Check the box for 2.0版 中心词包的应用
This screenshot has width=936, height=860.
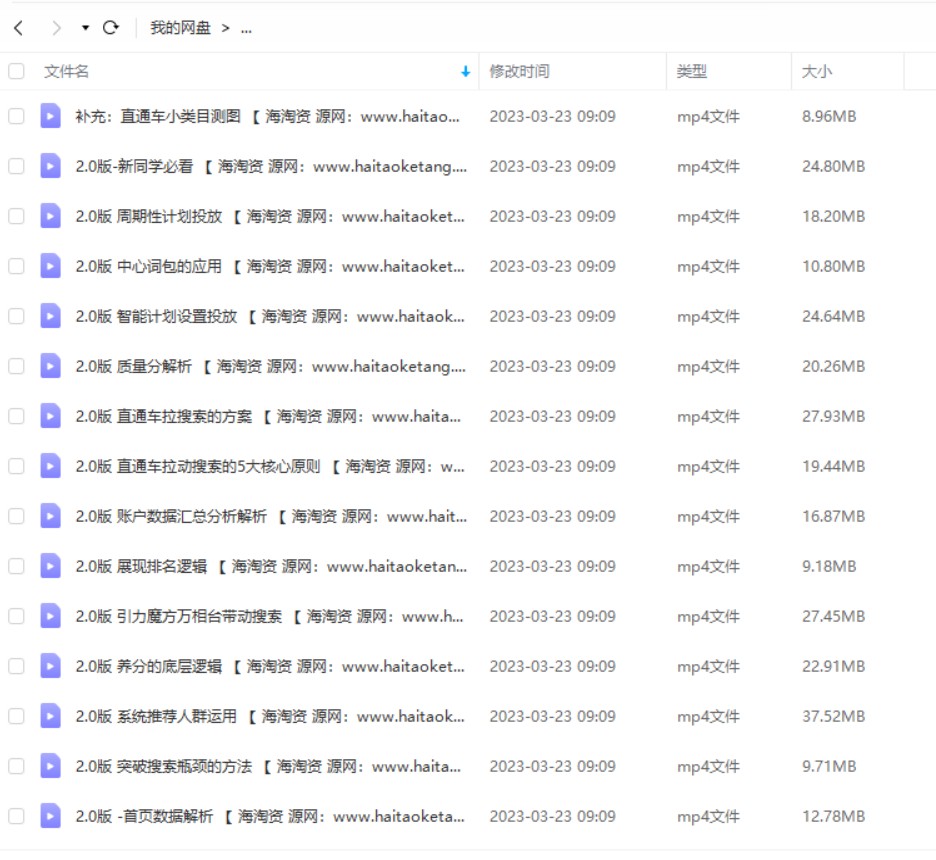[16, 266]
